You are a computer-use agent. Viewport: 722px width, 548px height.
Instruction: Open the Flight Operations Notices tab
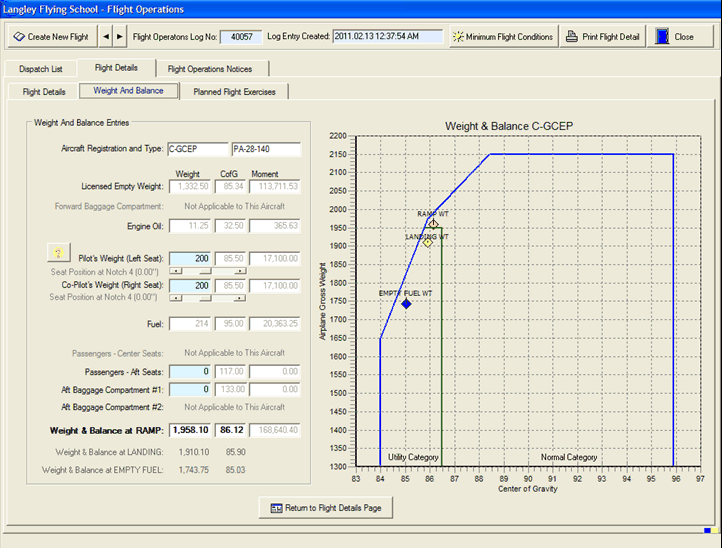click(210, 69)
